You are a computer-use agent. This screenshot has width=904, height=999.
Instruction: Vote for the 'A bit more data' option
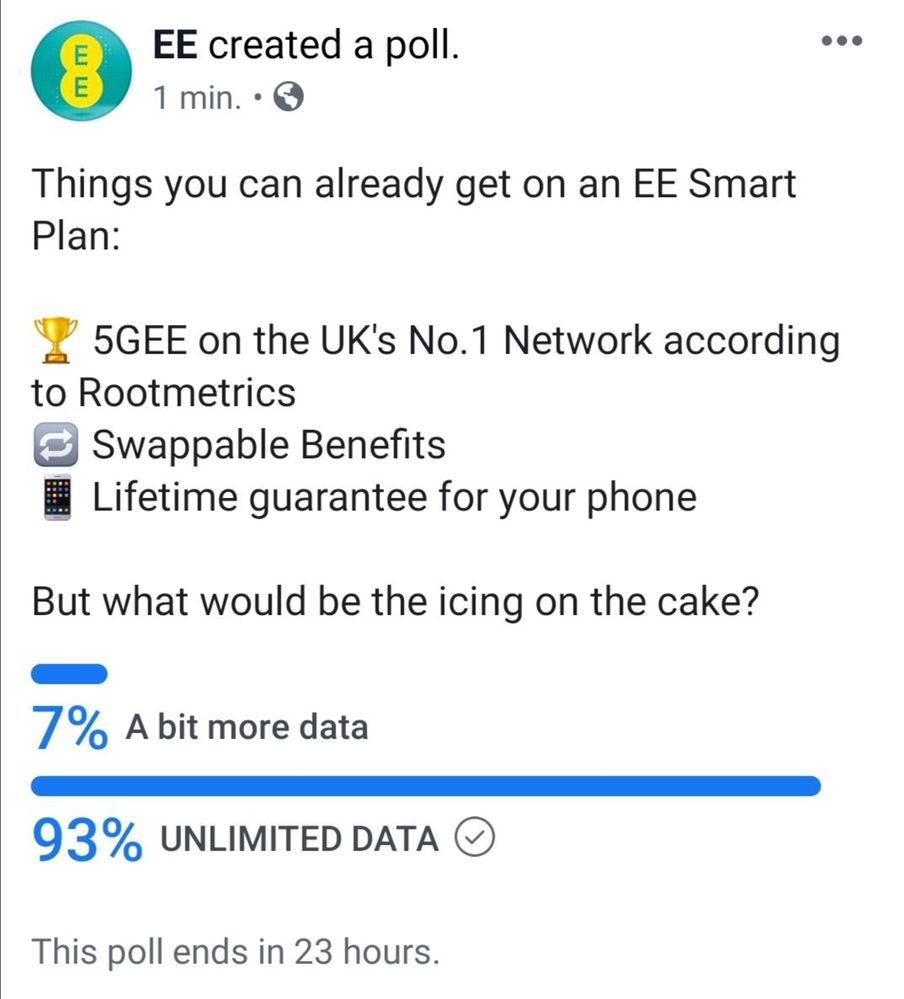tap(246, 727)
